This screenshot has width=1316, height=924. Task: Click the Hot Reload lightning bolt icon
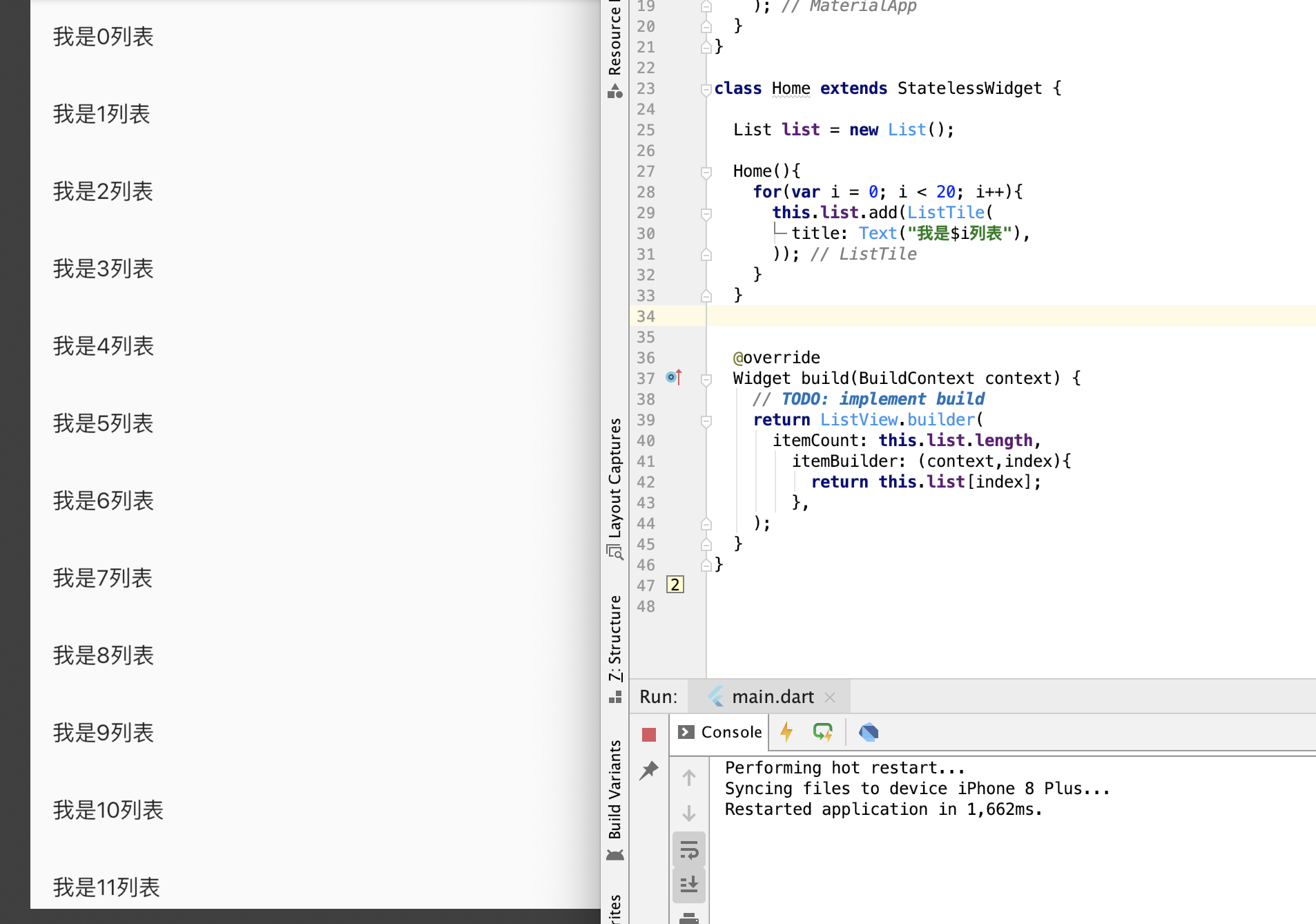coord(786,732)
